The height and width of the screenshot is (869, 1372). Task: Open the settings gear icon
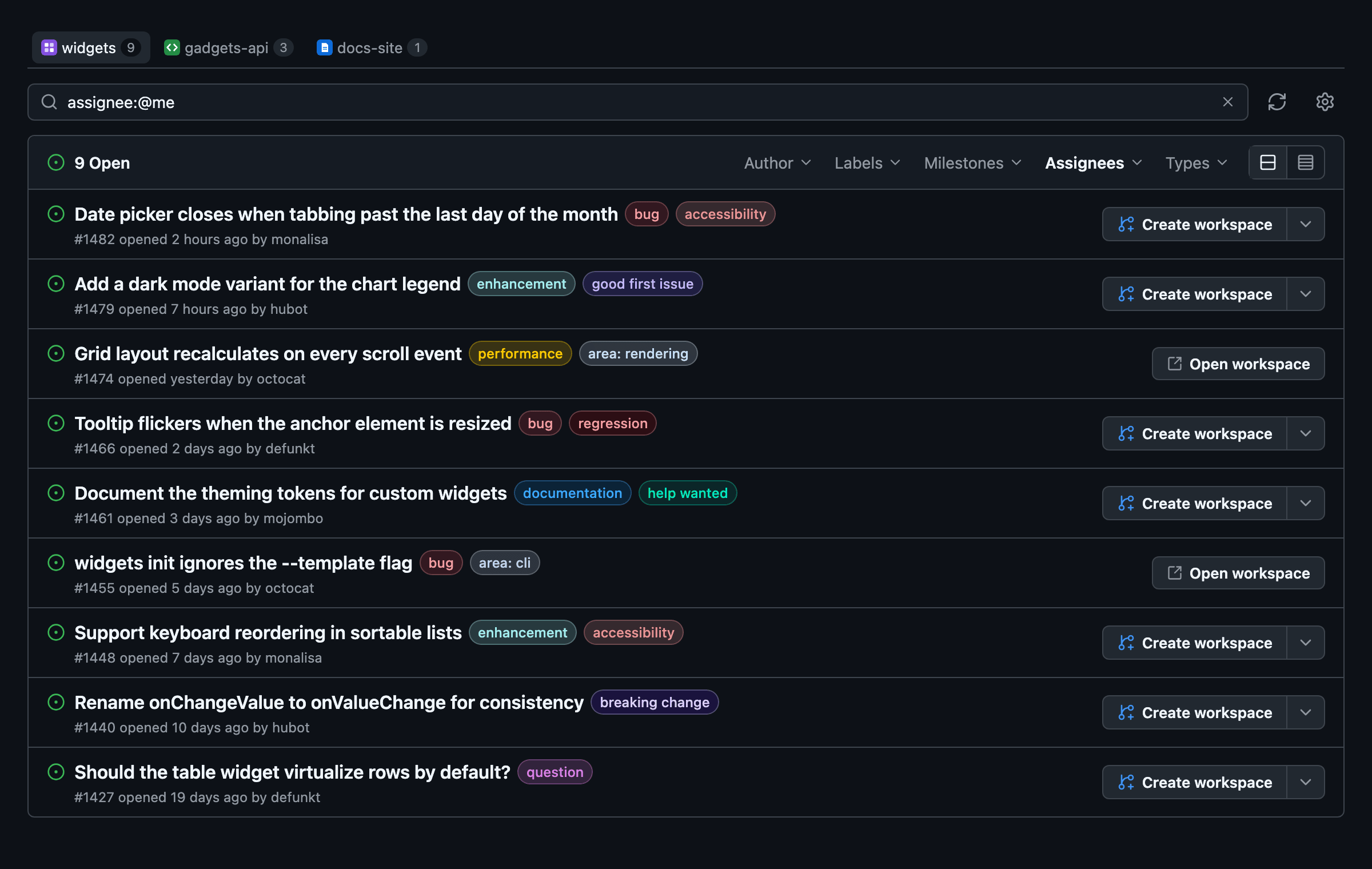[1325, 102]
